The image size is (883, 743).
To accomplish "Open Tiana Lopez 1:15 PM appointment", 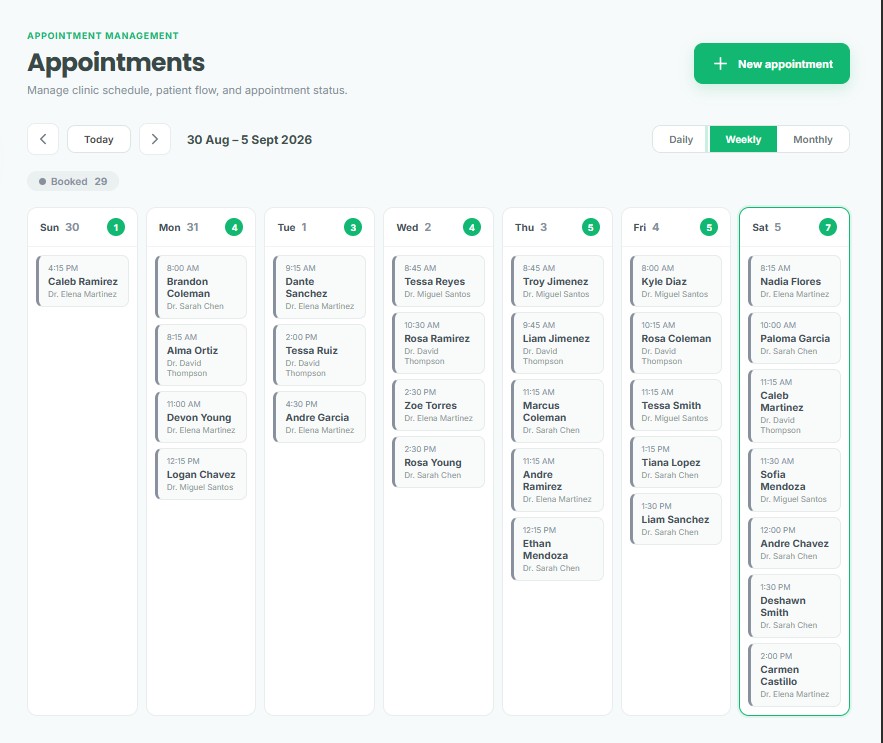I will click(676, 462).
